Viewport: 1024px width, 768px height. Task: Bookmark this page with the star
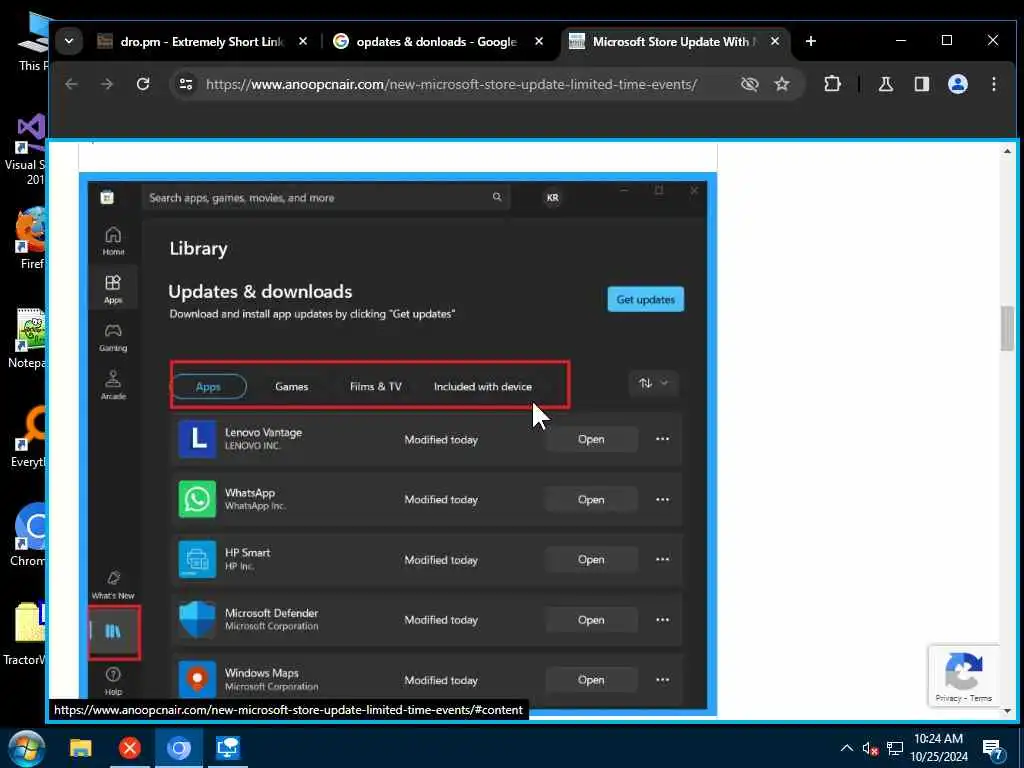pyautogui.click(x=782, y=84)
